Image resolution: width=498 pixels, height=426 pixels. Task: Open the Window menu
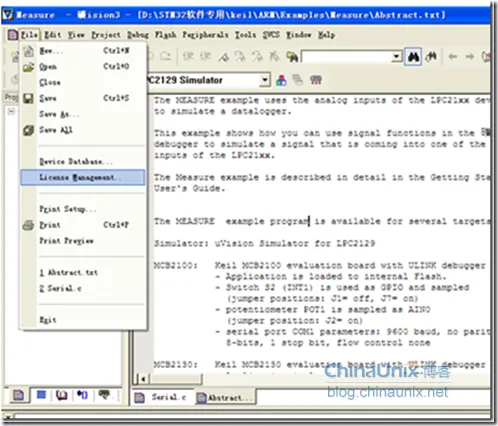298,35
